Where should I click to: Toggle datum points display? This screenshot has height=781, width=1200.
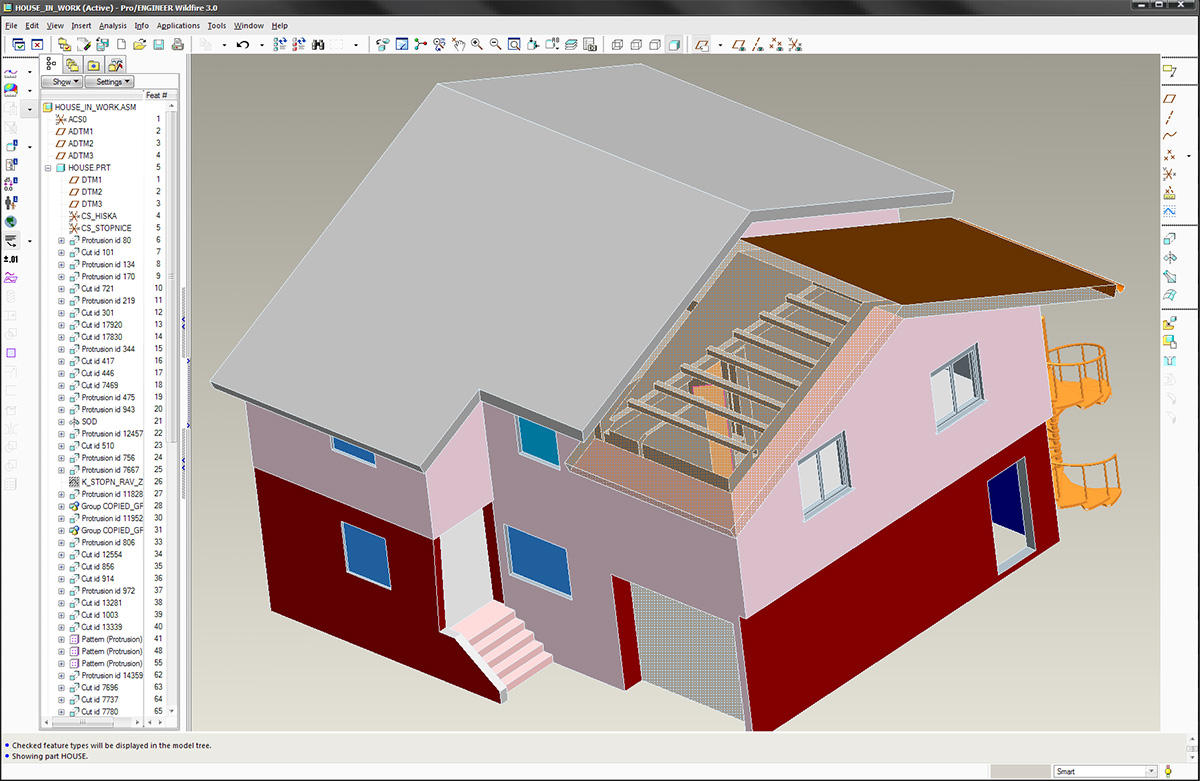[776, 44]
